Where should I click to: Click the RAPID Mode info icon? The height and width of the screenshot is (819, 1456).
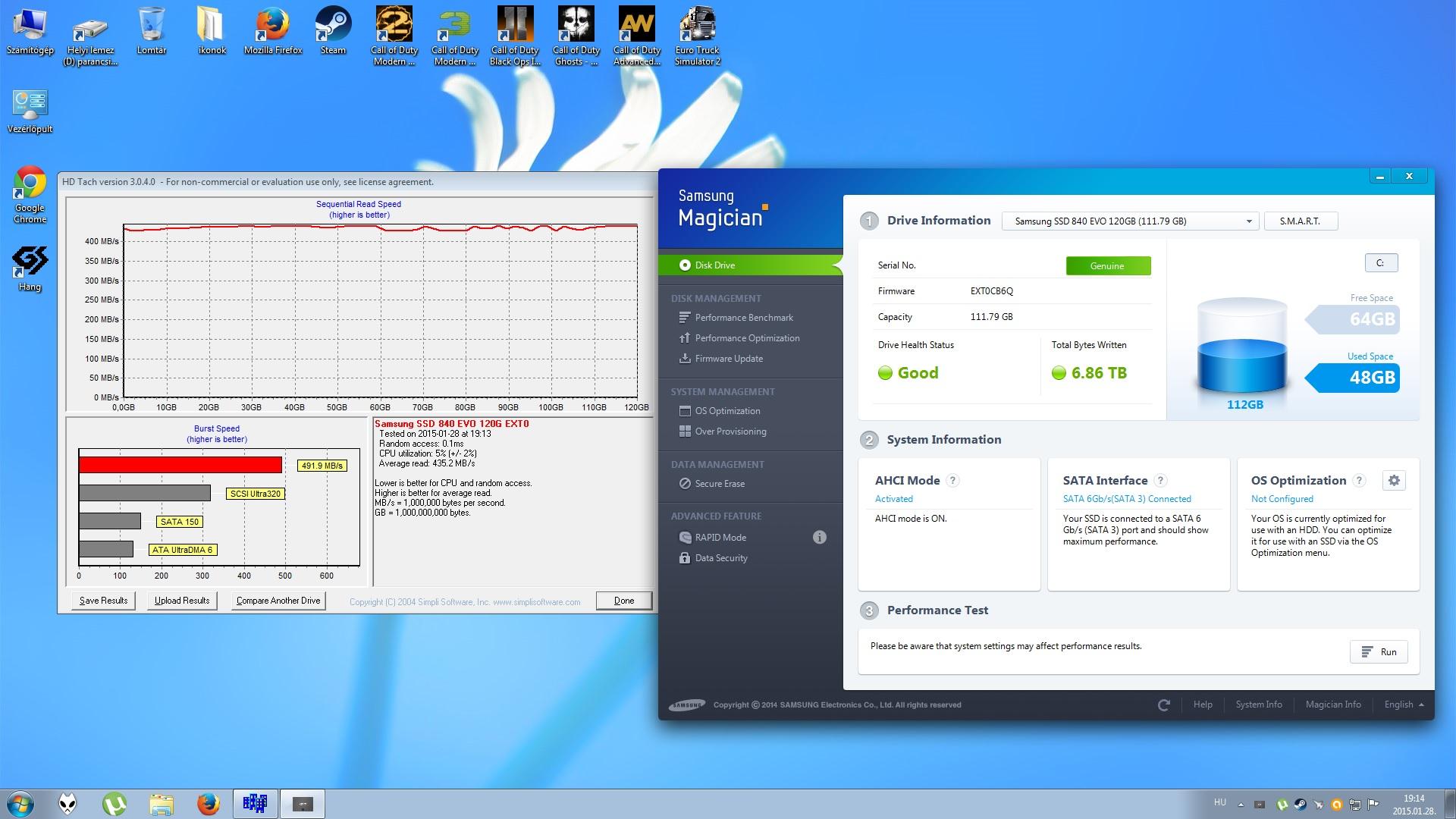pos(819,537)
